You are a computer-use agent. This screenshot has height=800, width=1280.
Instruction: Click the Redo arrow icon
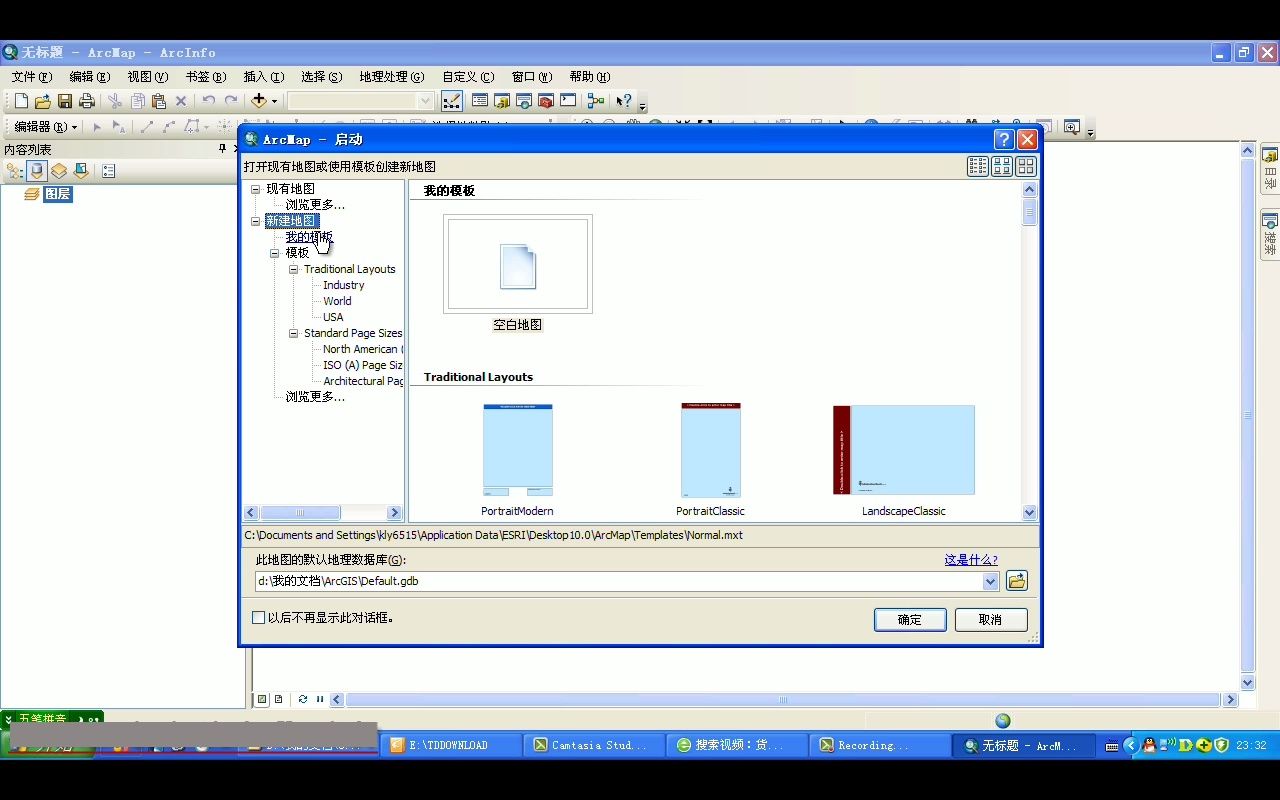tap(231, 101)
